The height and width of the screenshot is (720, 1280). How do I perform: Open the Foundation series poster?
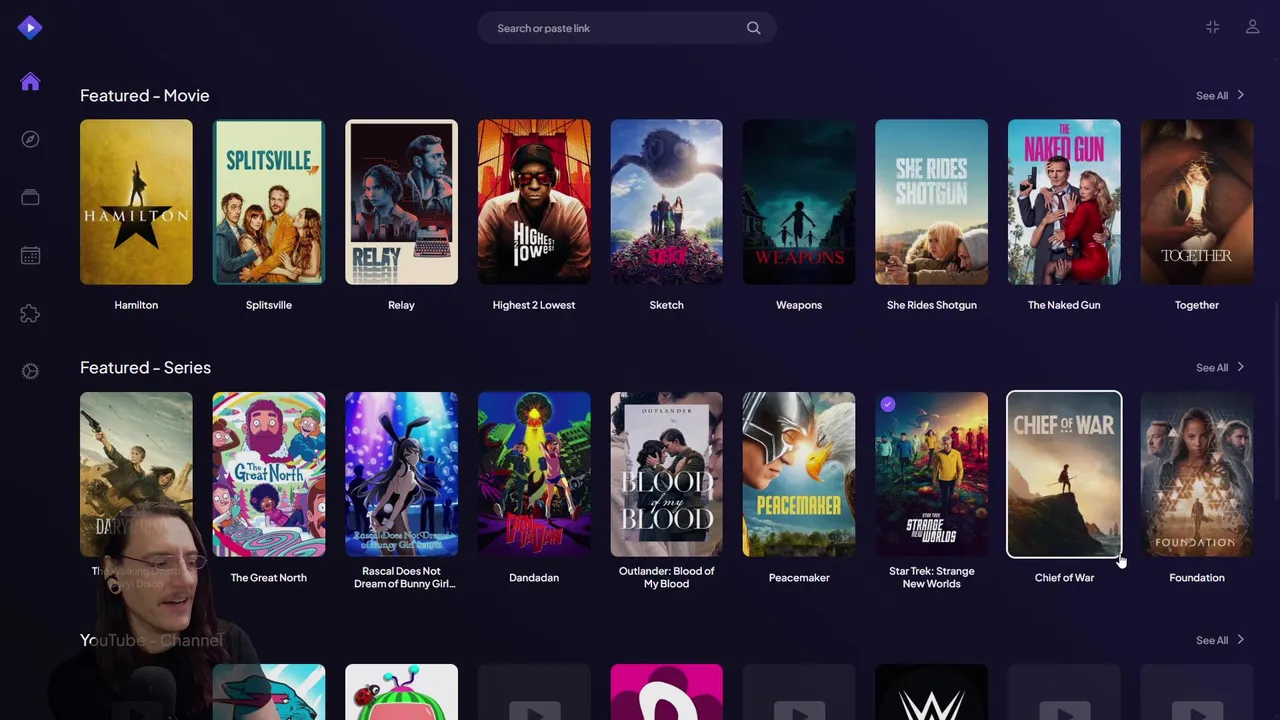(x=1197, y=474)
